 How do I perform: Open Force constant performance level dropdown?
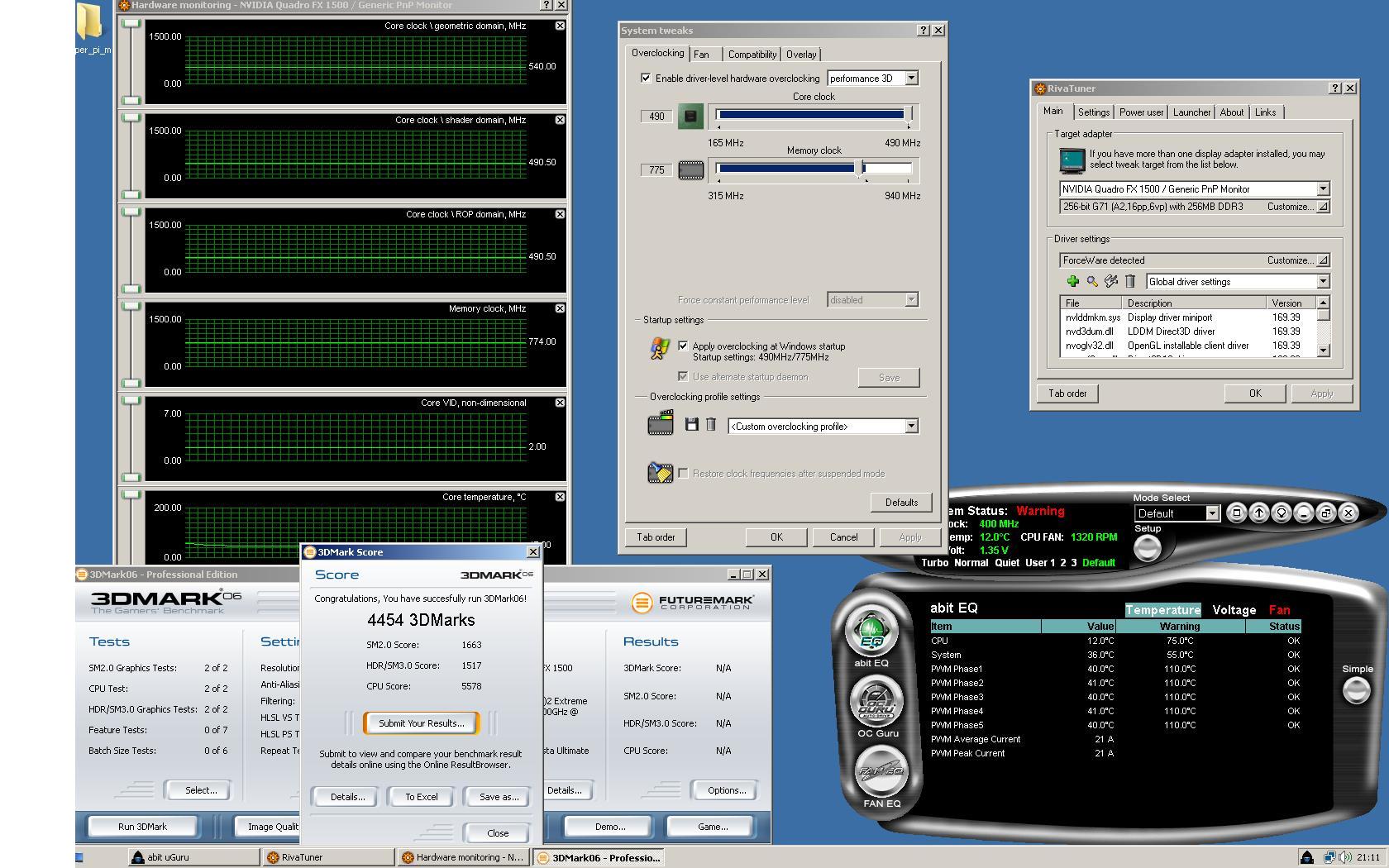911,299
